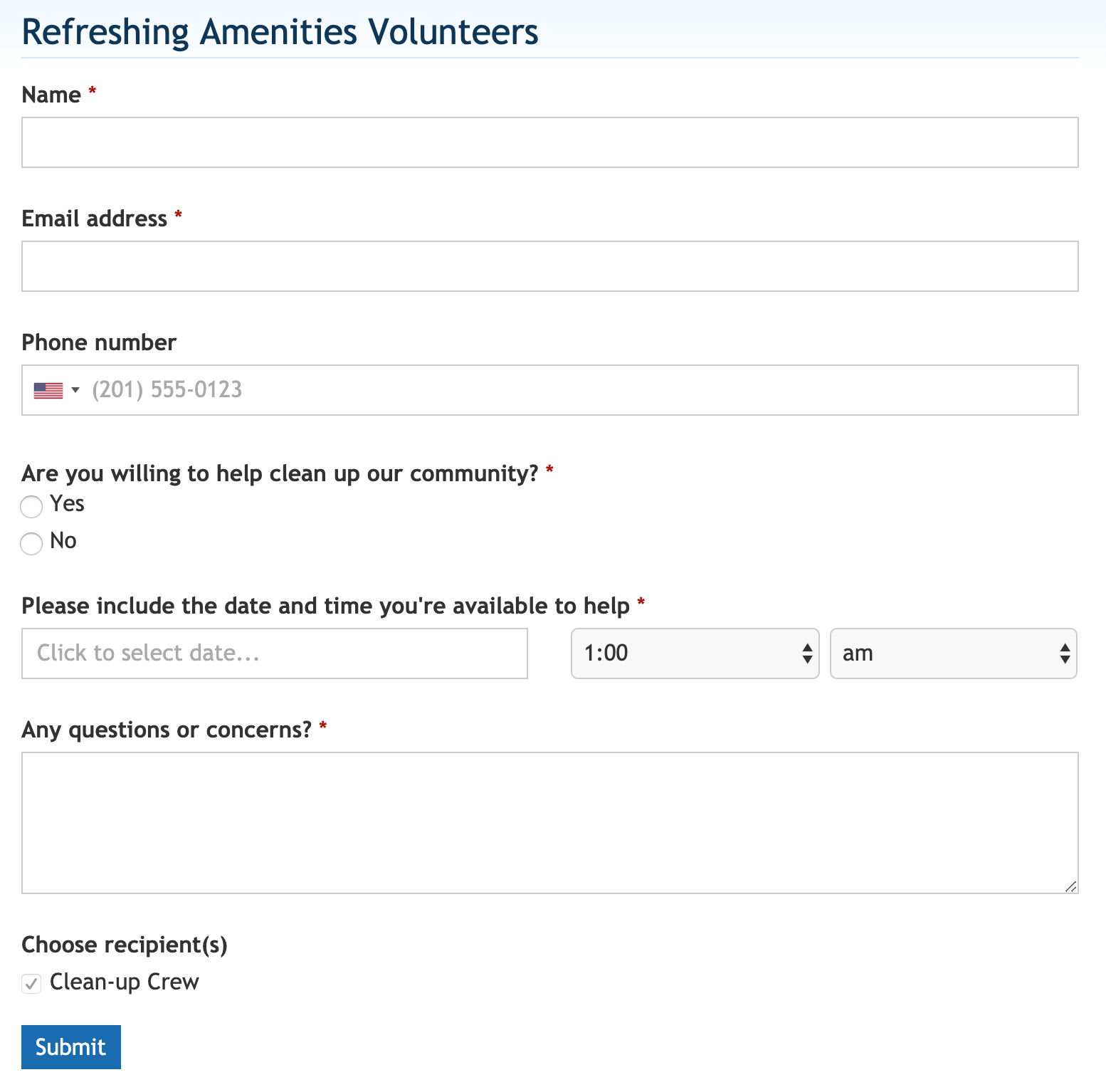
Task: Click inside the questions or concerns textarea
Action: pyautogui.click(x=549, y=822)
